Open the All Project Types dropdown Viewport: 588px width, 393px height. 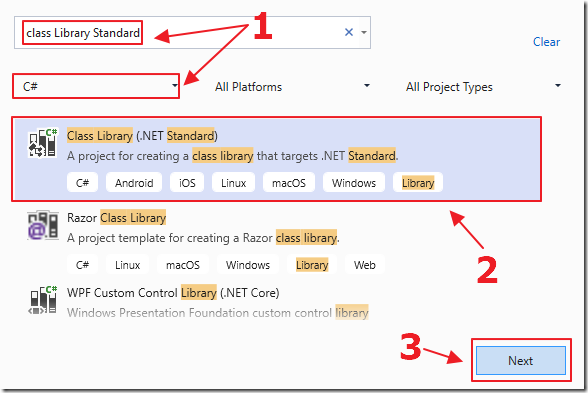[x=483, y=87]
